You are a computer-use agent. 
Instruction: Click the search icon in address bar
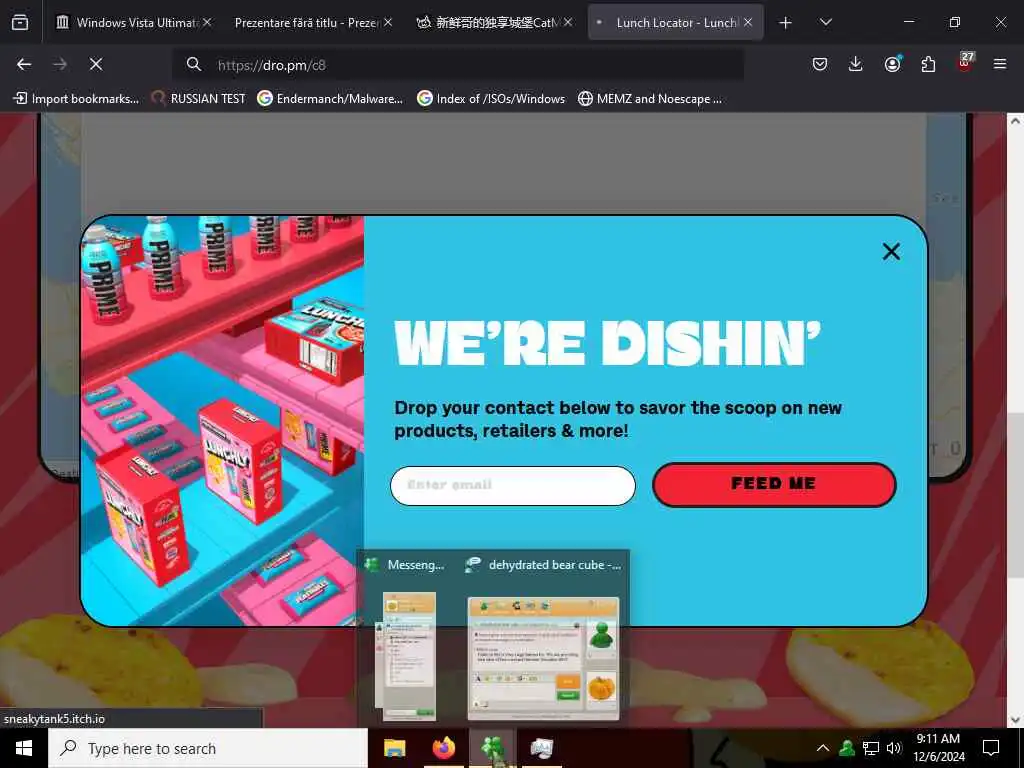193,64
